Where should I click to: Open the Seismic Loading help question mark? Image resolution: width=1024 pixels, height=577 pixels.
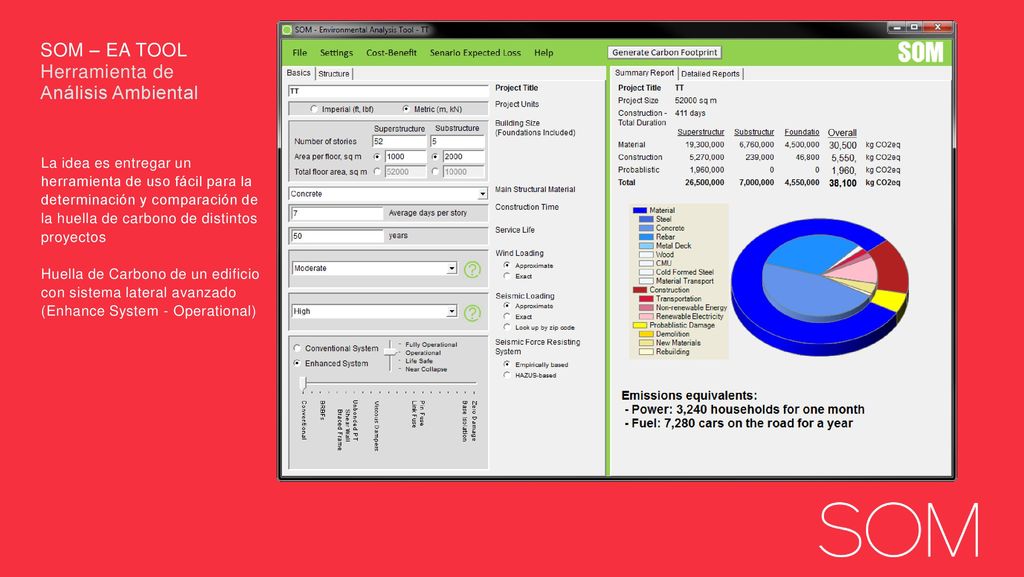(x=472, y=313)
